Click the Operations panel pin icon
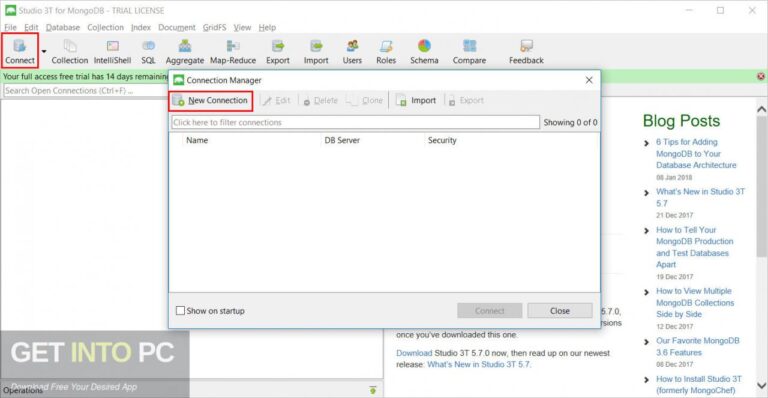768x398 pixels. point(373,390)
